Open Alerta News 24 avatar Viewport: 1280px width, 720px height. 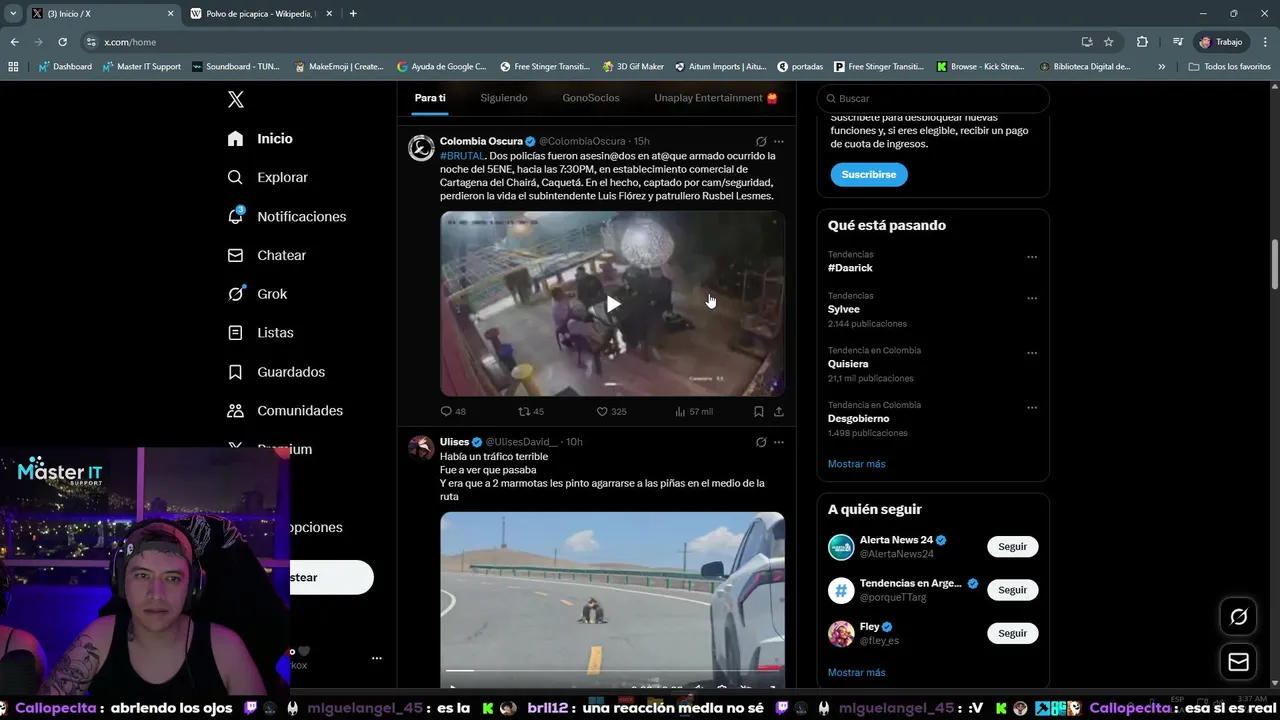[841, 547]
